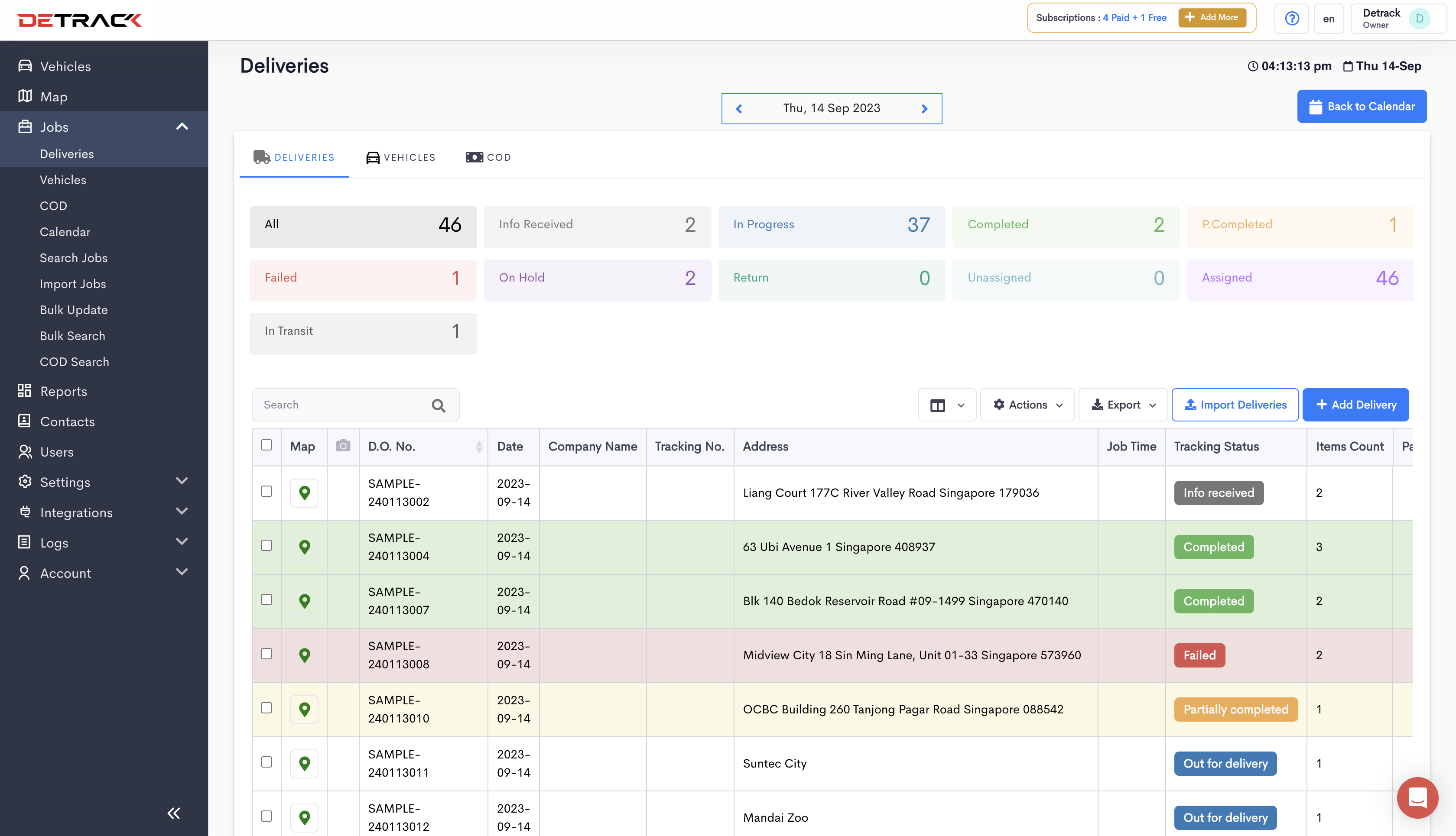This screenshot has height=836, width=1456.
Task: Open the Actions dropdown
Action: tap(1027, 405)
